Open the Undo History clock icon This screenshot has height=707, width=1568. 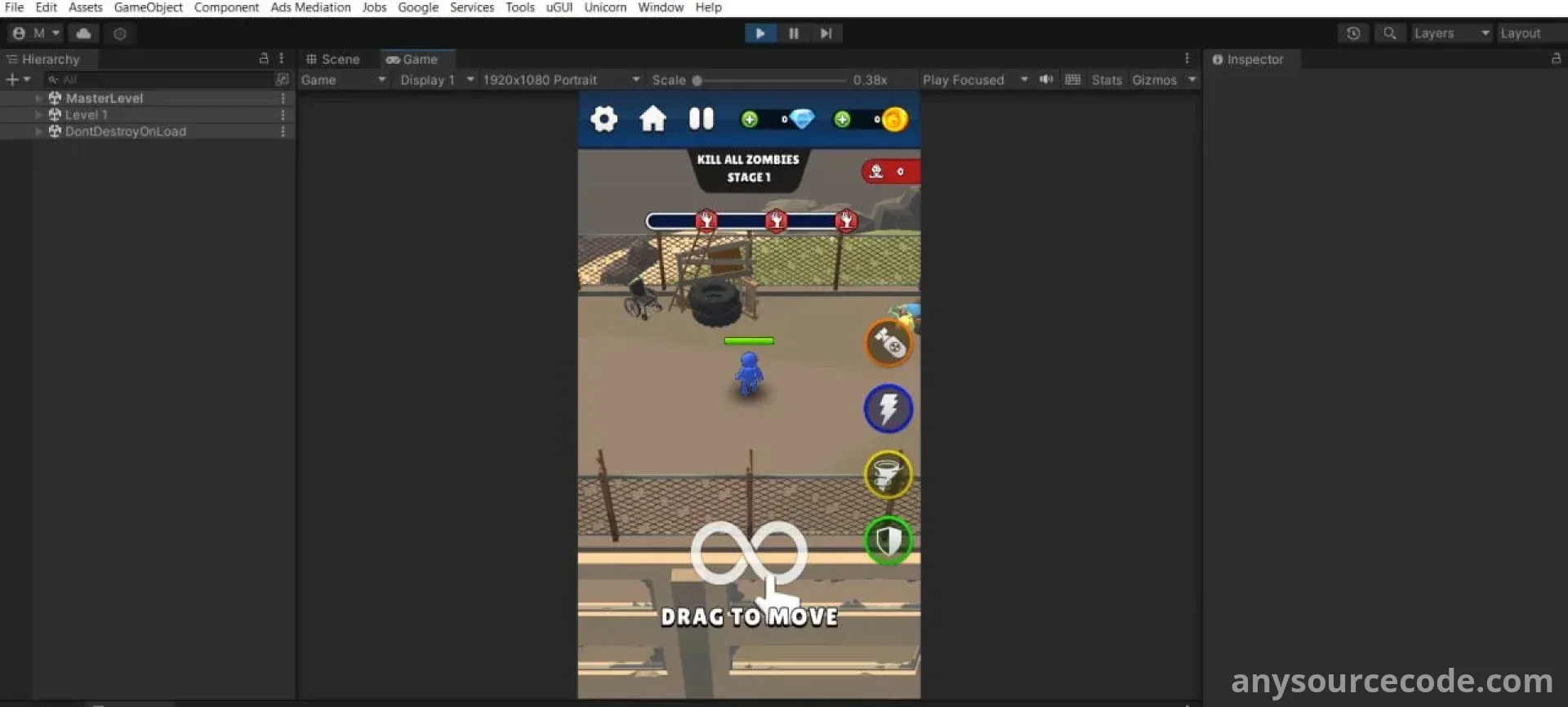[1353, 33]
